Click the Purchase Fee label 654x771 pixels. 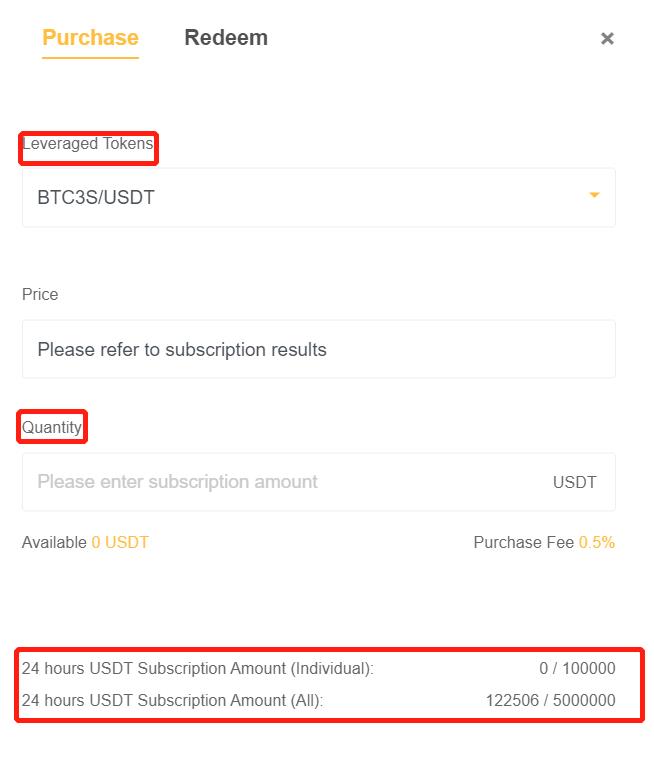tap(523, 543)
